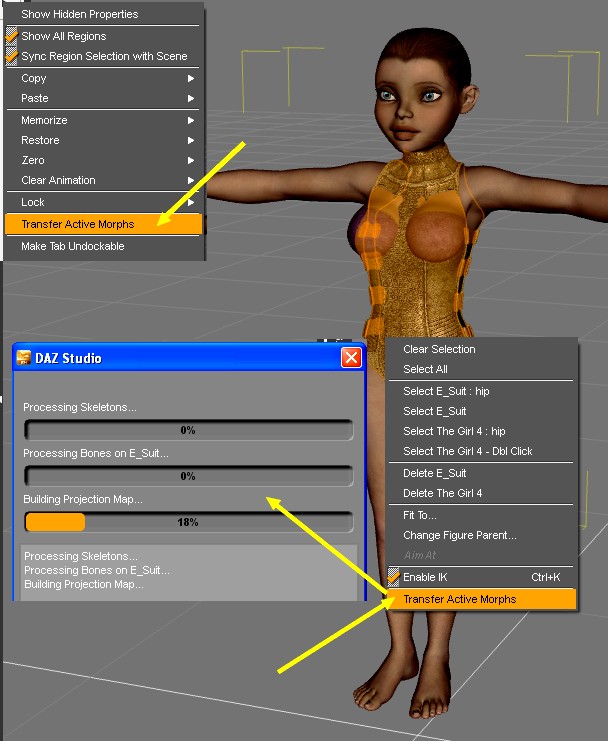Expand the Copy submenu

pyautogui.click(x=104, y=78)
